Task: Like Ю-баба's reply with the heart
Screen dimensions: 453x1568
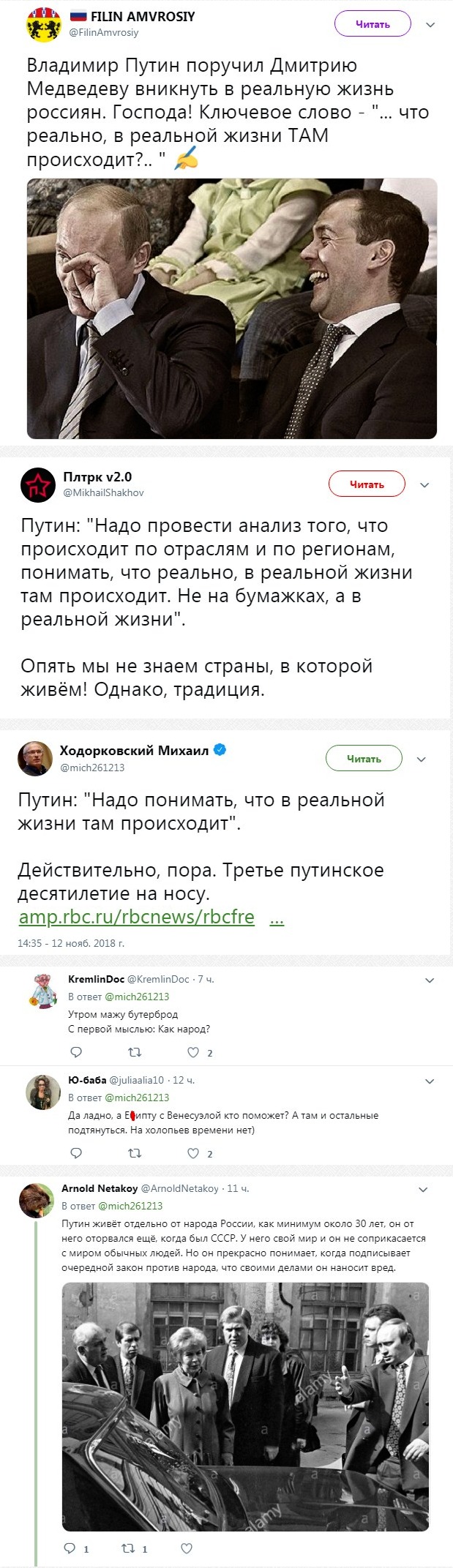Action: coord(193,1153)
